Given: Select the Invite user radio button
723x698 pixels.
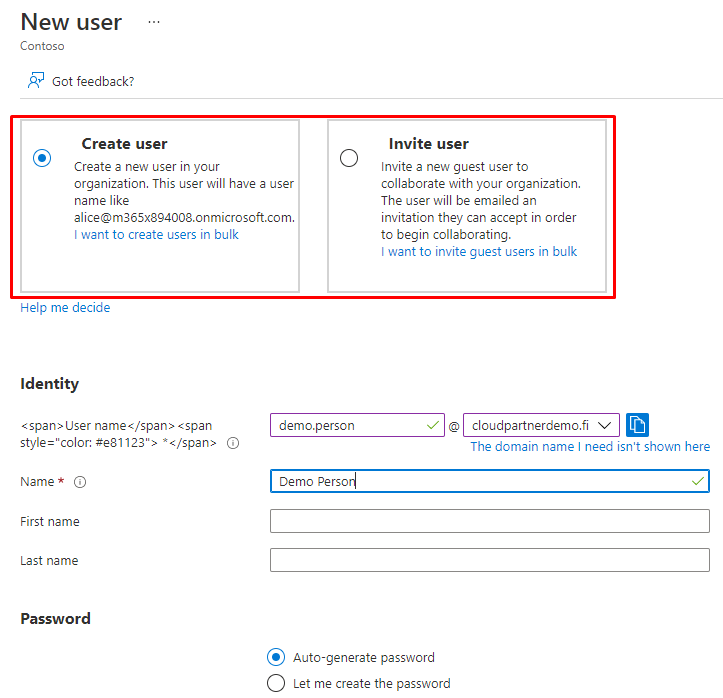Looking at the screenshot, I should click(x=349, y=158).
